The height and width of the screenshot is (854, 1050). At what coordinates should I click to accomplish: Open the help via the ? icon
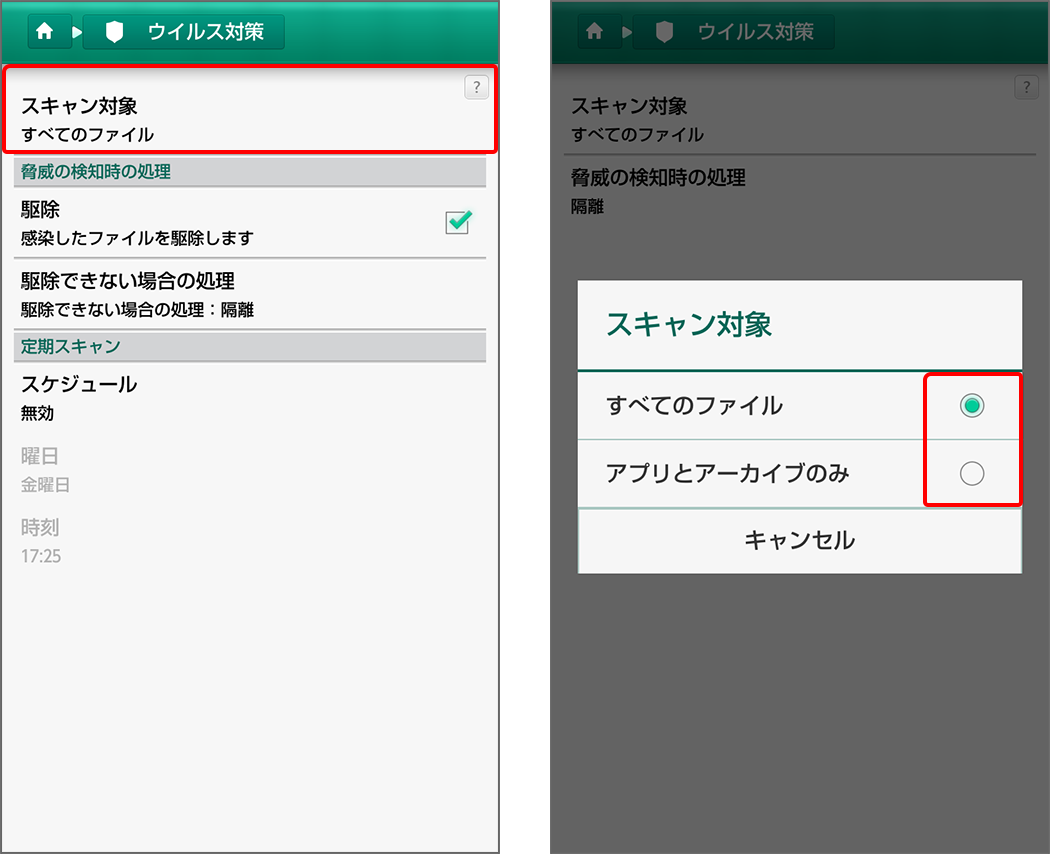[476, 87]
